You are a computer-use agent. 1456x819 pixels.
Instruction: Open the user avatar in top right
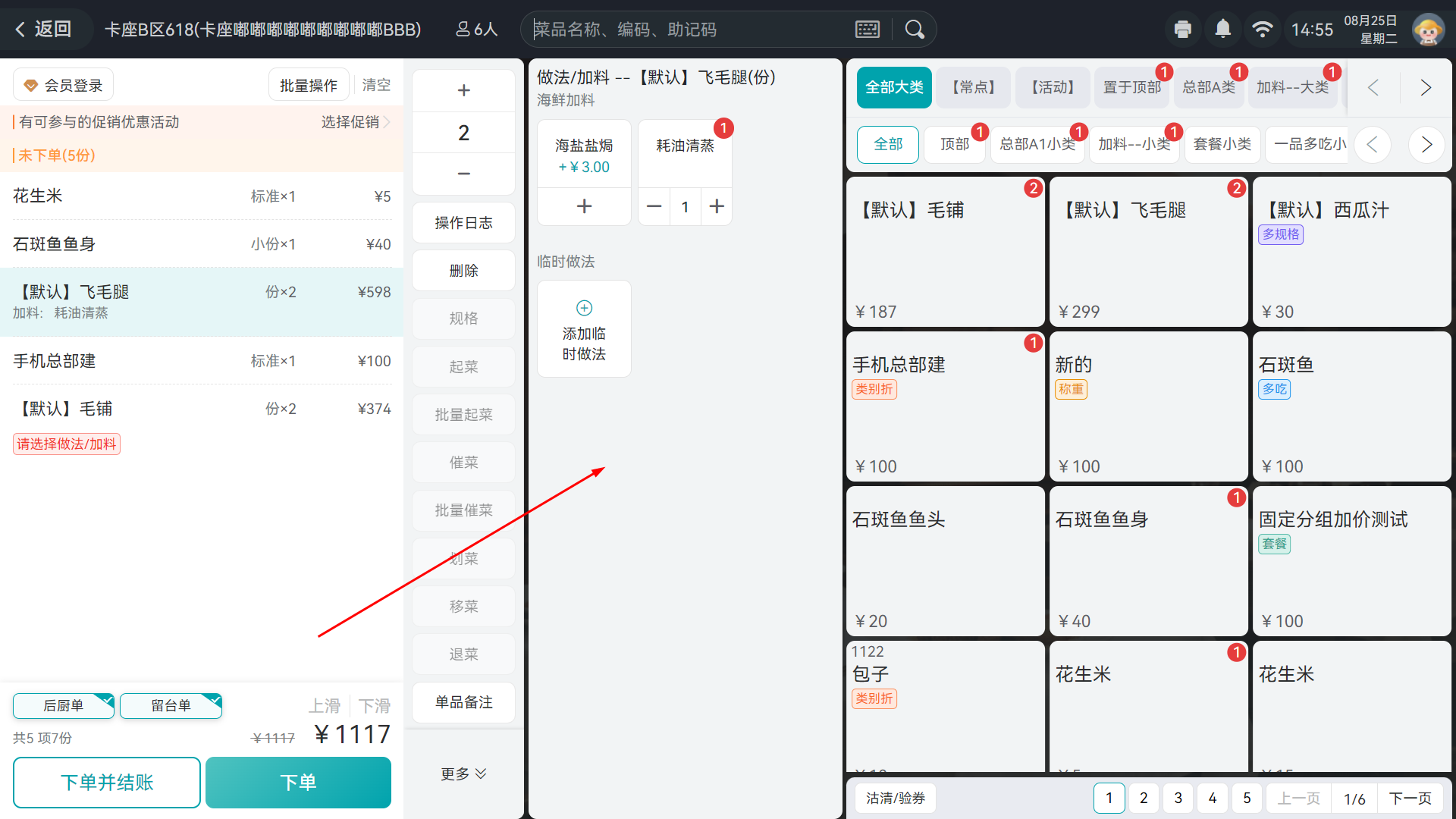click(x=1428, y=30)
